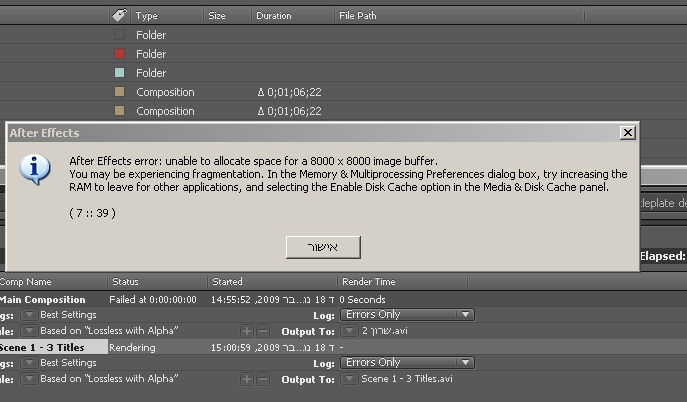The height and width of the screenshot is (402, 687).
Task: Sort project items by Type column
Action: pyautogui.click(x=147, y=16)
